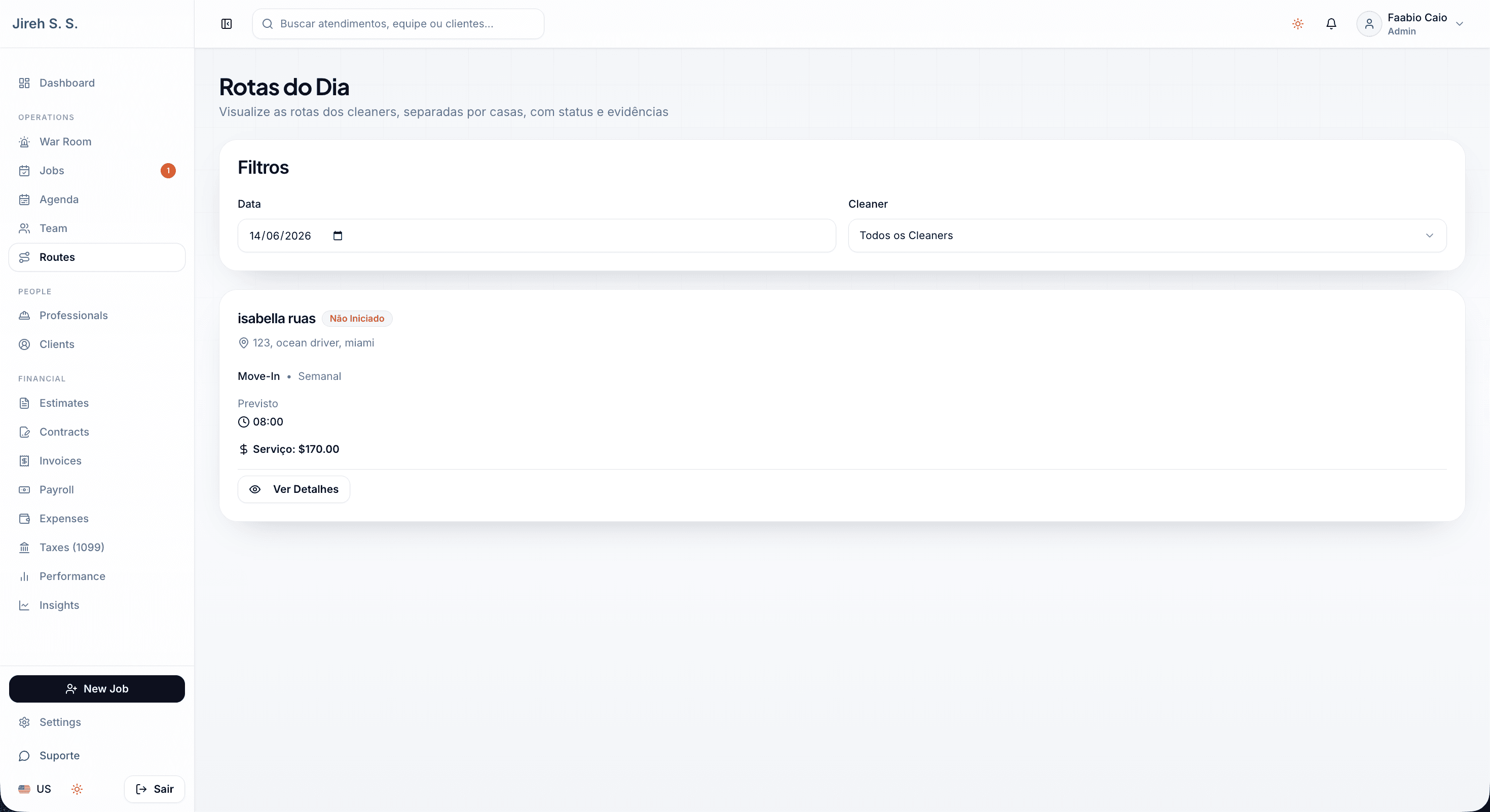Click the Não Iniciado status badge
The height and width of the screenshot is (812, 1490).
(x=357, y=319)
